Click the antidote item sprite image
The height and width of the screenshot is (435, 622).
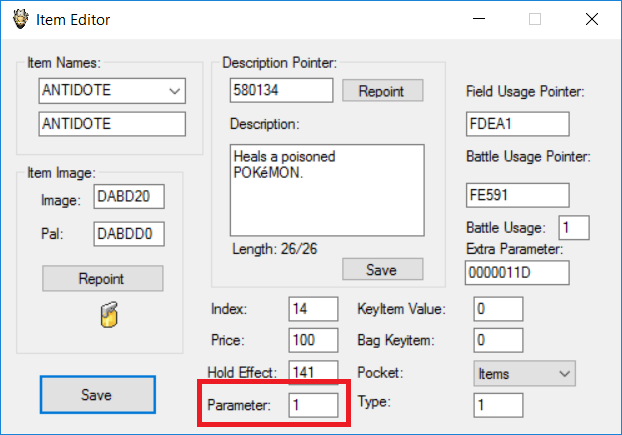click(x=109, y=314)
